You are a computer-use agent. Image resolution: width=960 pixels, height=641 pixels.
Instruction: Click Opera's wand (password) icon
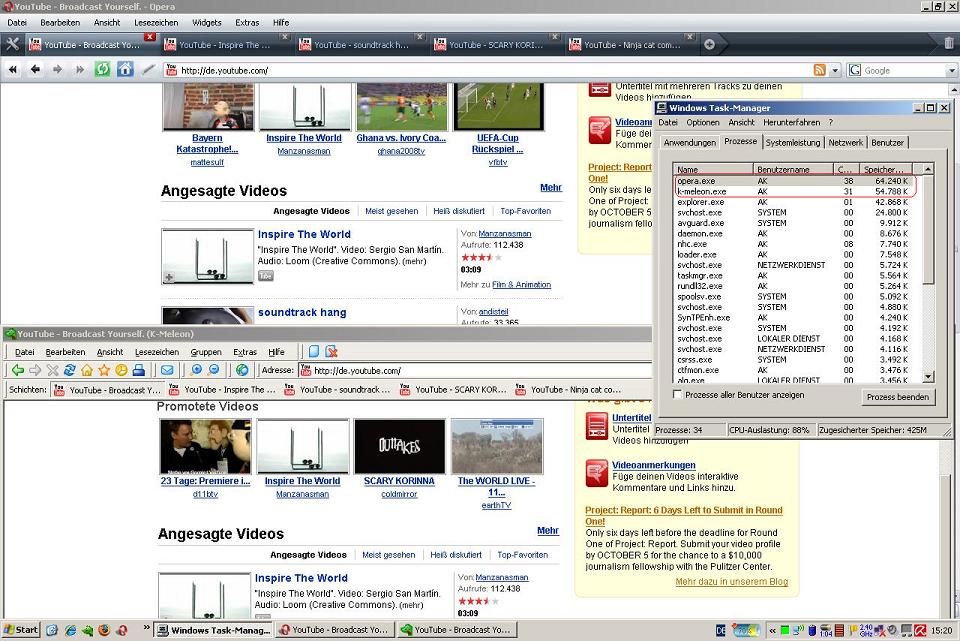point(148,70)
